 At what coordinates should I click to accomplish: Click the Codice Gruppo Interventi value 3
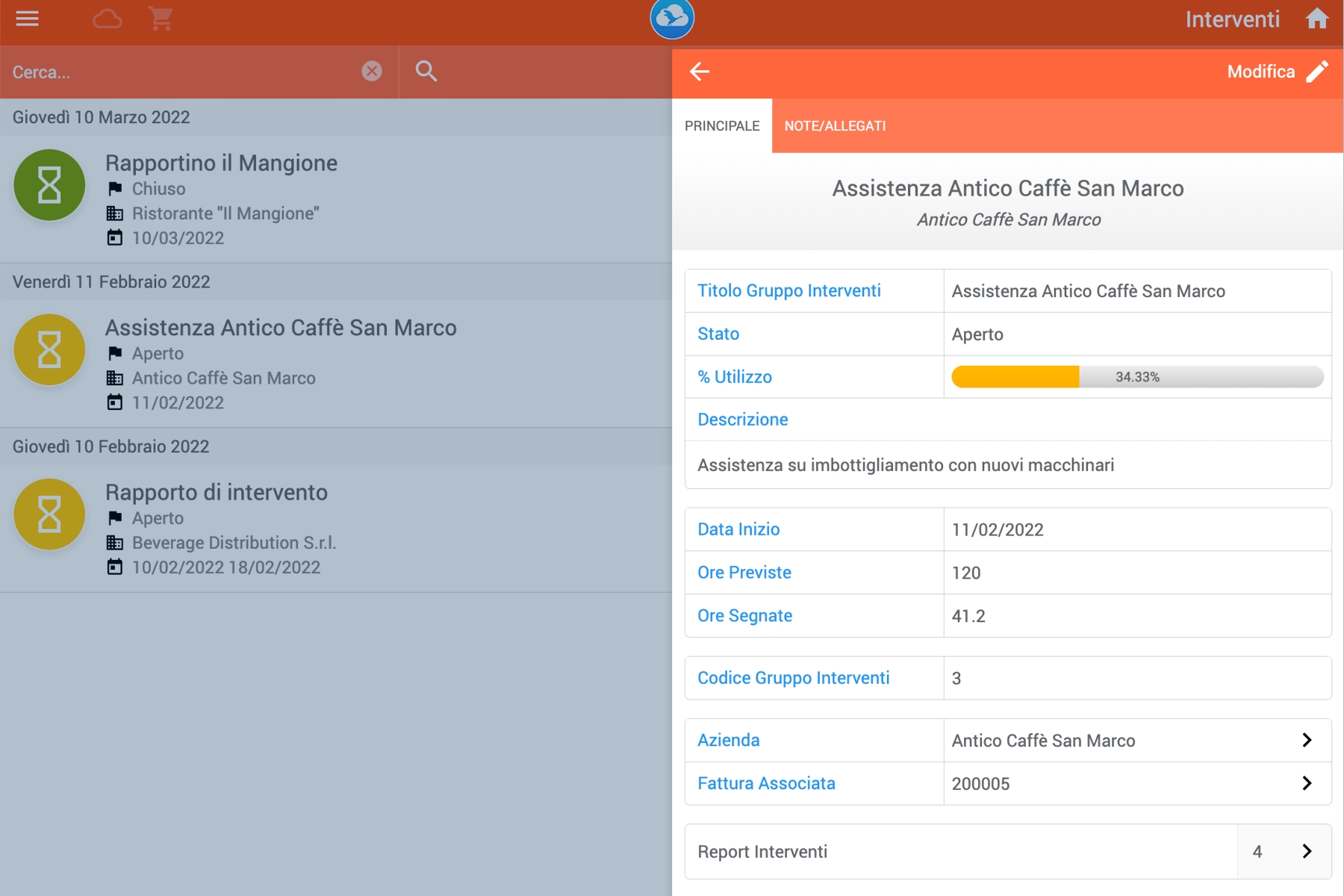(956, 679)
